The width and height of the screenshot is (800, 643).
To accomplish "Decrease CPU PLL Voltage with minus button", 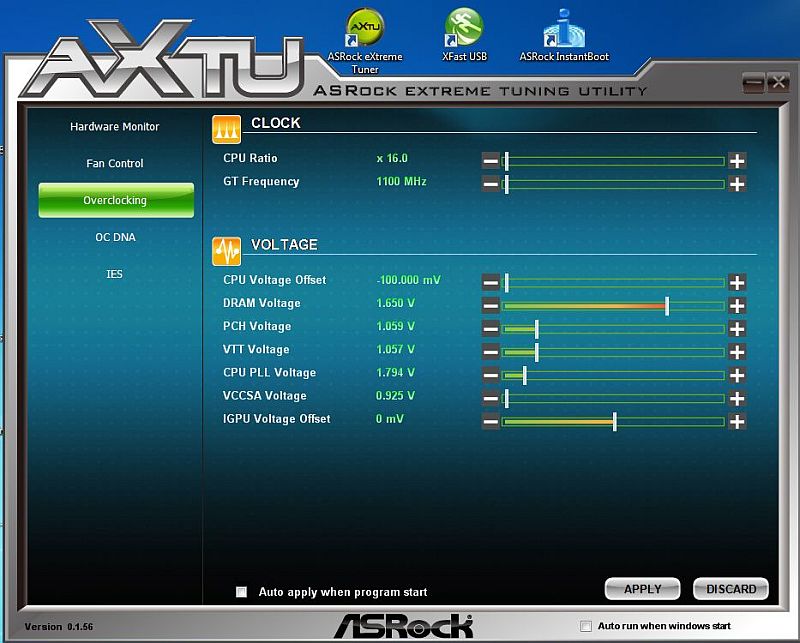I will (490, 375).
